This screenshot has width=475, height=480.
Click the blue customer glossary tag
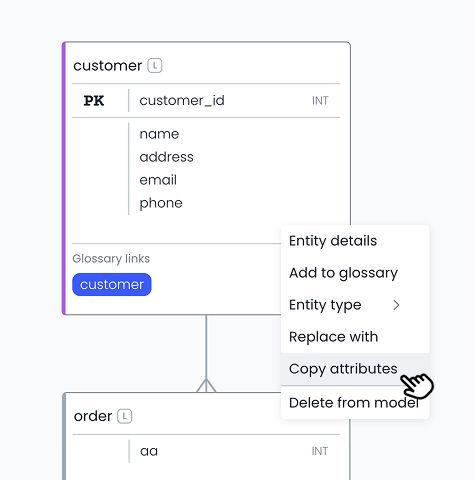pos(112,284)
